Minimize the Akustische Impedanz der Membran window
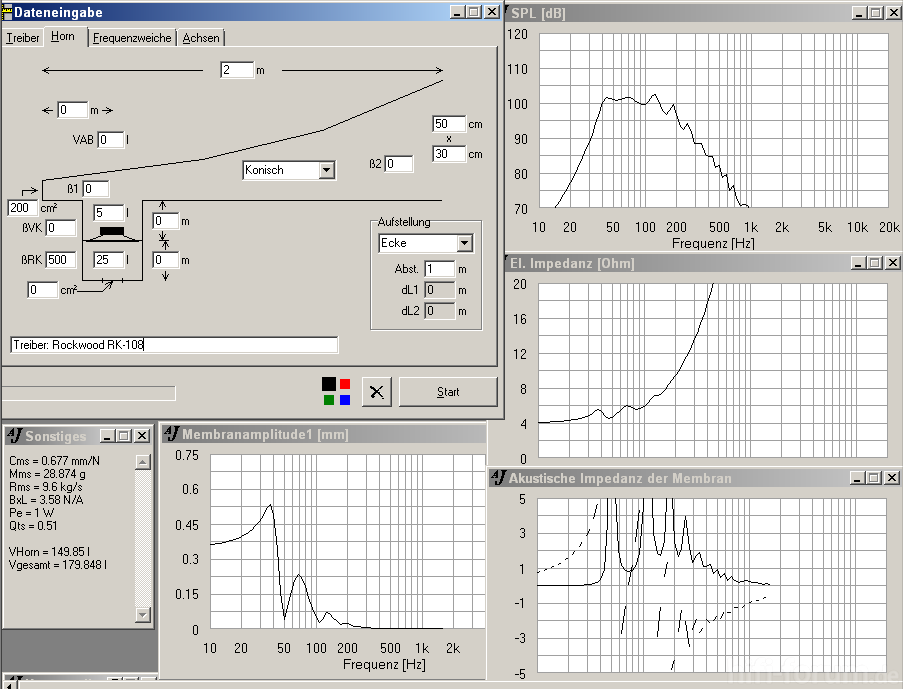 point(857,478)
